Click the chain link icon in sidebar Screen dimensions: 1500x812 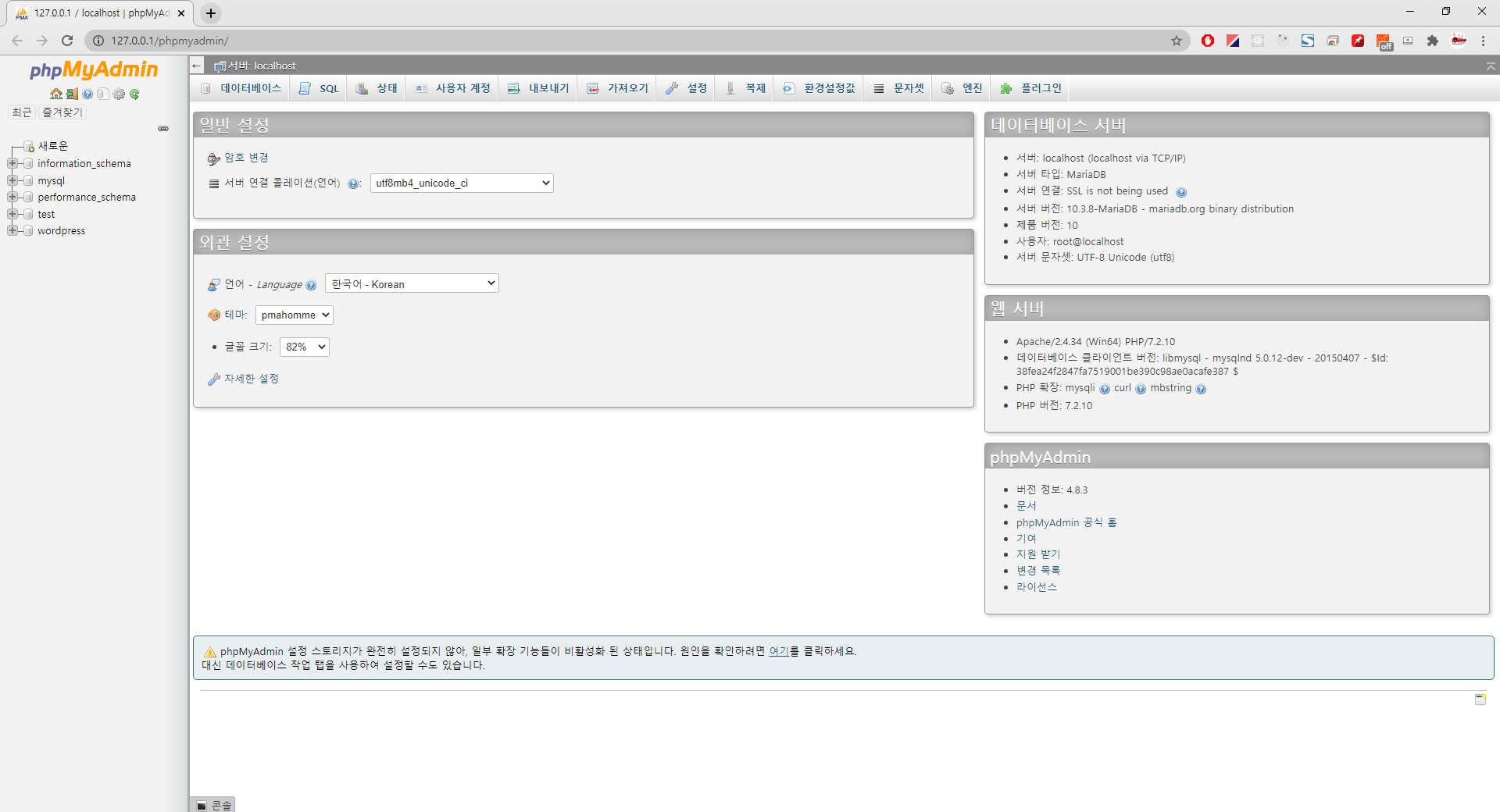163,128
